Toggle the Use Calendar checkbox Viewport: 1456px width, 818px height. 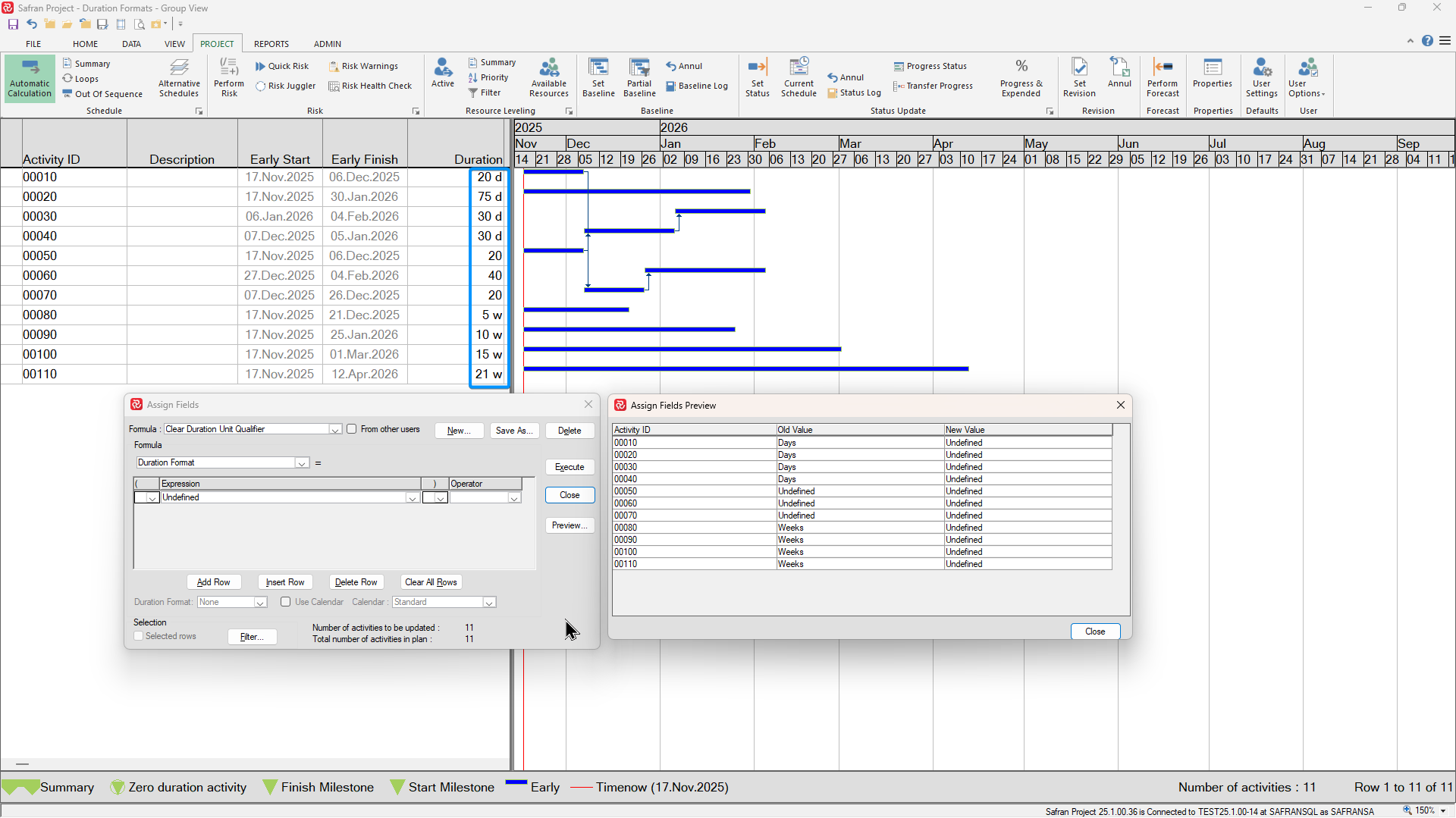pos(286,602)
